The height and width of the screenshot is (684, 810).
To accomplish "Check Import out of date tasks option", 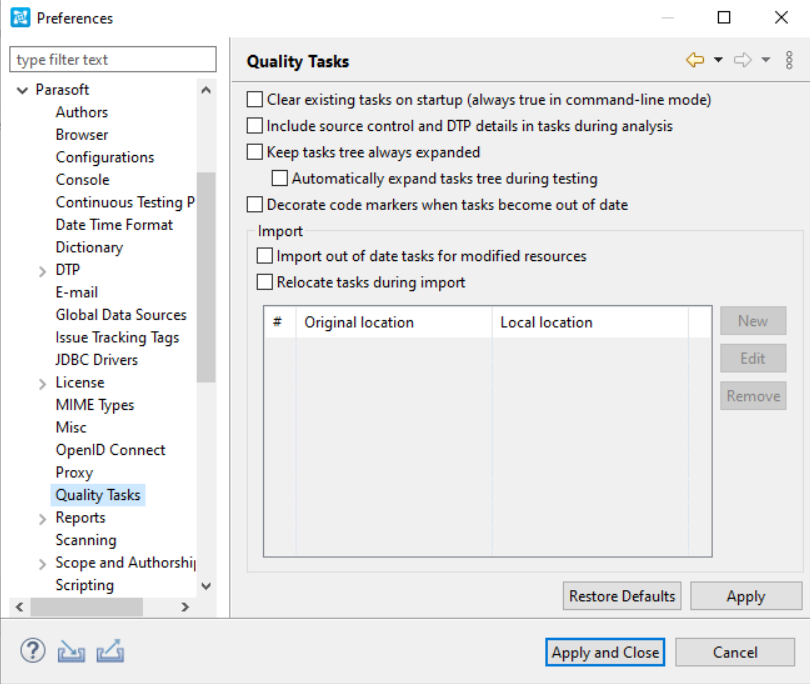I will tap(264, 256).
